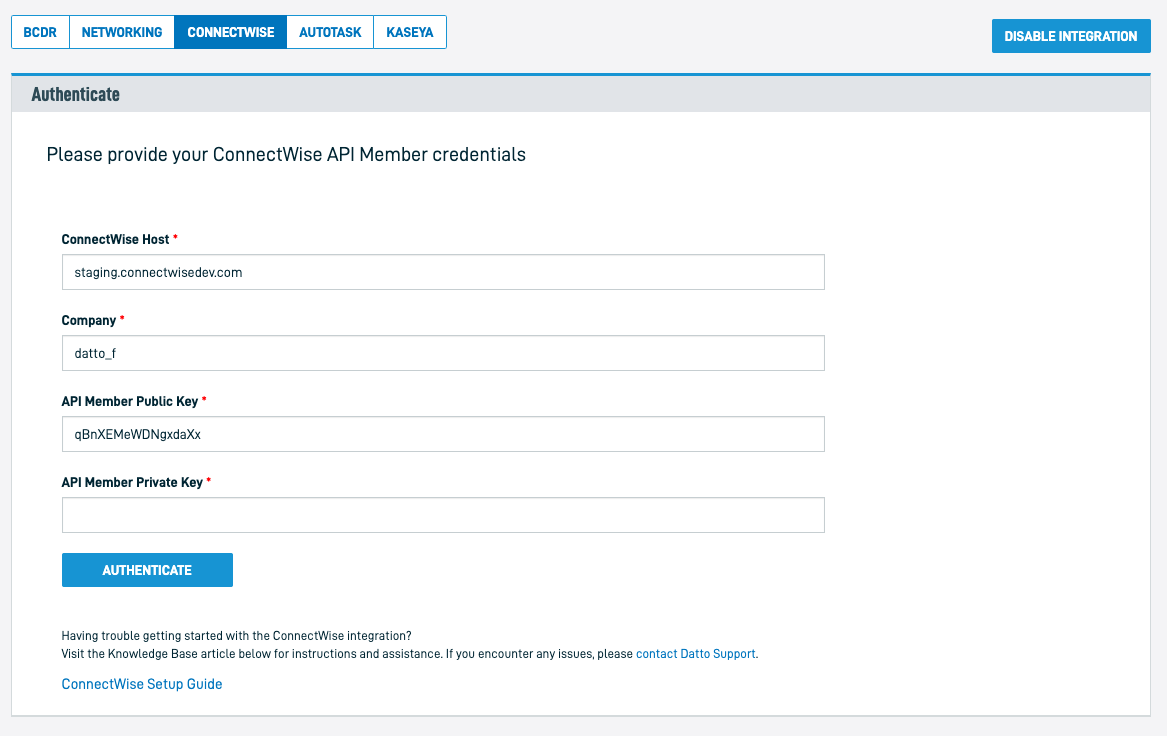The image size is (1167, 736).
Task: Click into the Company input field
Action: pos(443,353)
